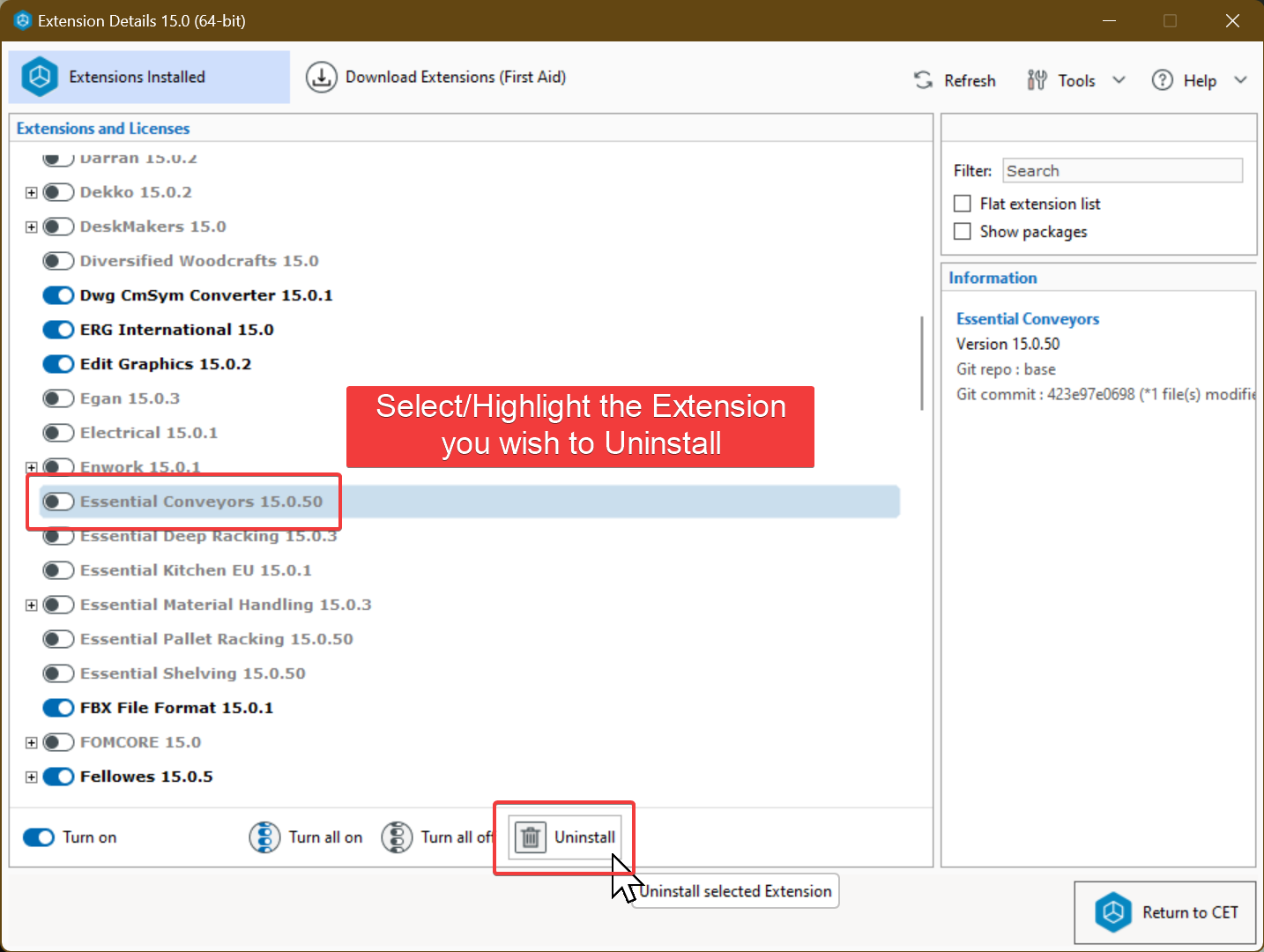Select Dwg CmSym Converter 15.0.1 name
The image size is (1264, 952).
pyautogui.click(x=206, y=295)
